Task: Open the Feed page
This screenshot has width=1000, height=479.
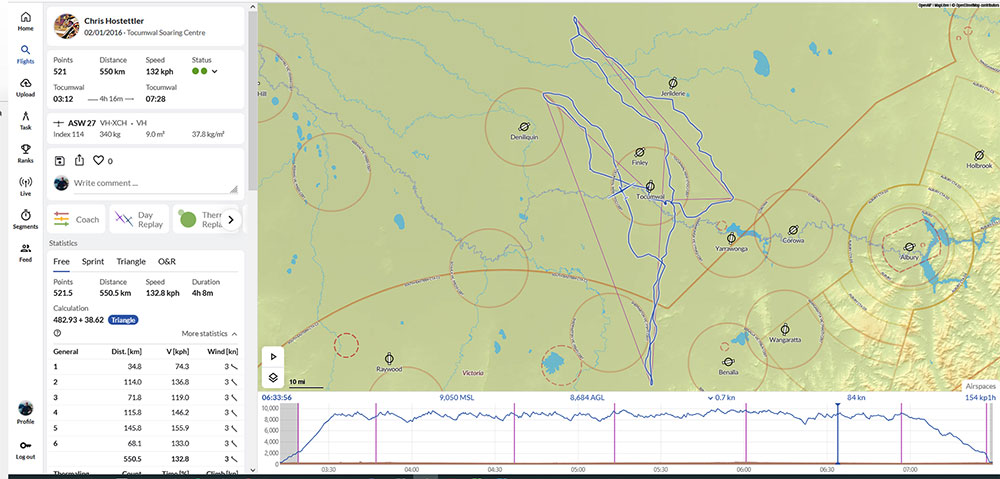Action: (26, 253)
